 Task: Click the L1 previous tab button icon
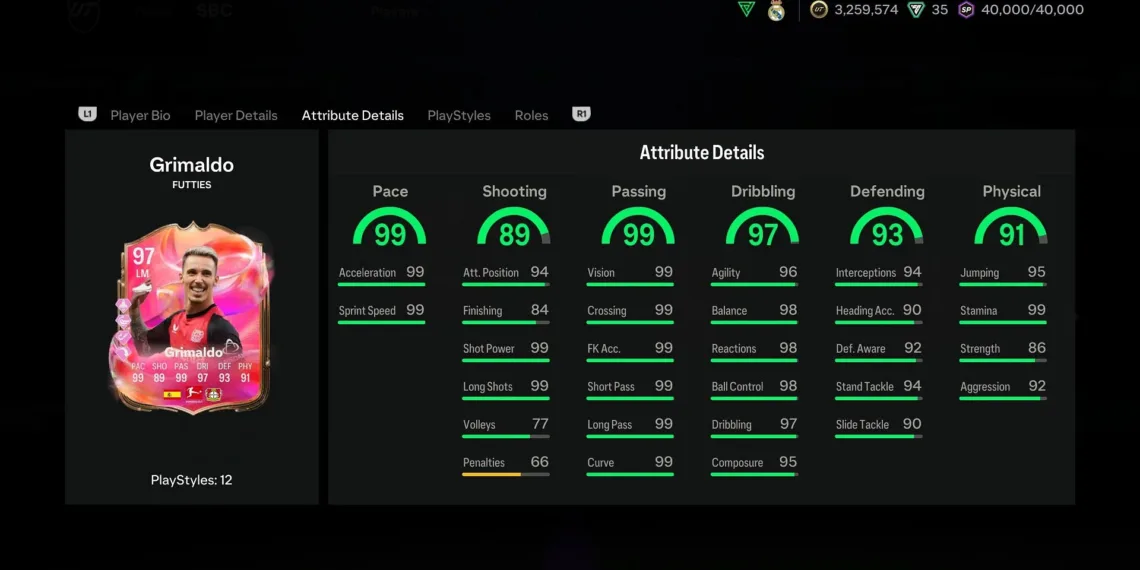(x=87, y=115)
